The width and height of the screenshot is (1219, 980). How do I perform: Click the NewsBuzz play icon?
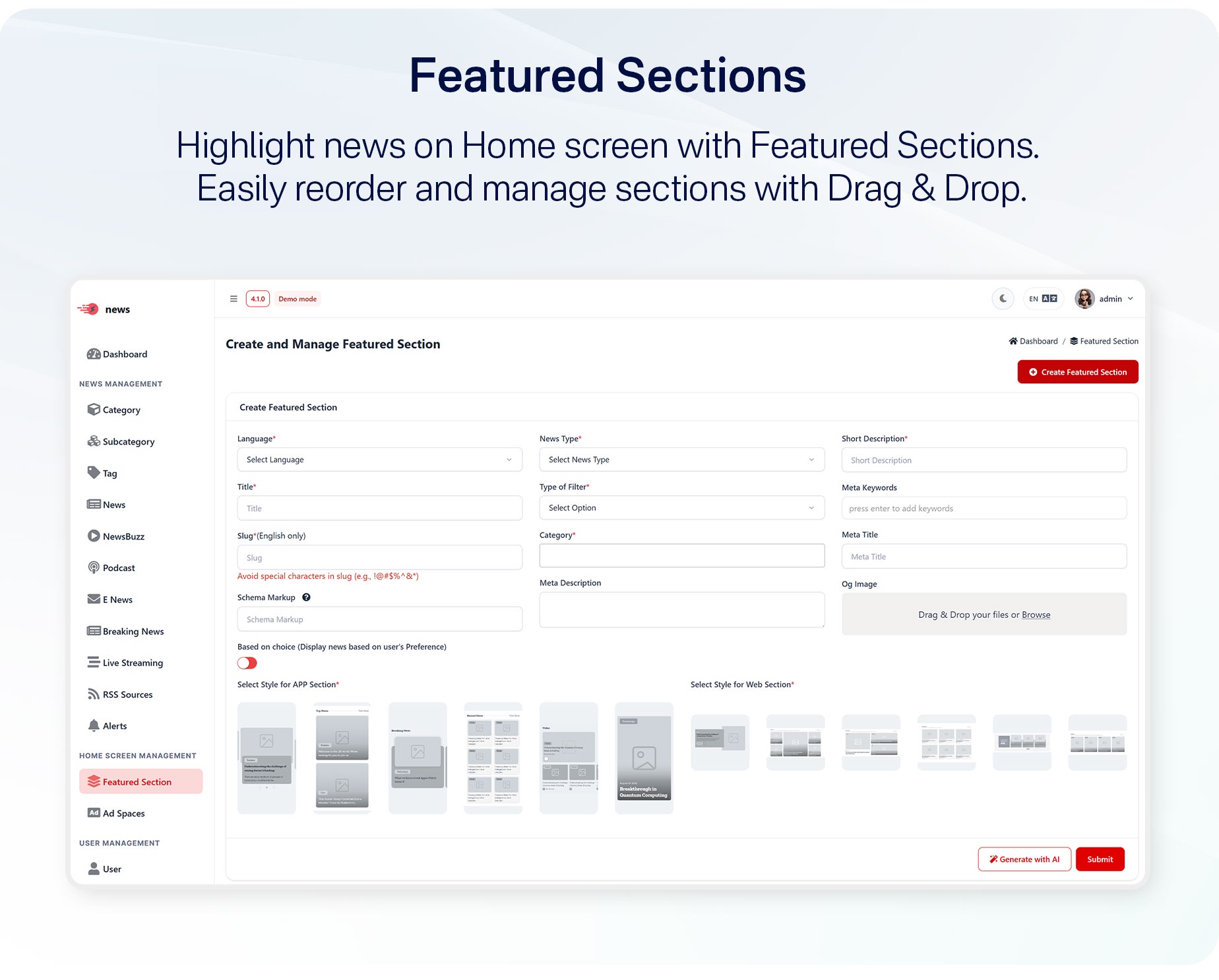(94, 536)
